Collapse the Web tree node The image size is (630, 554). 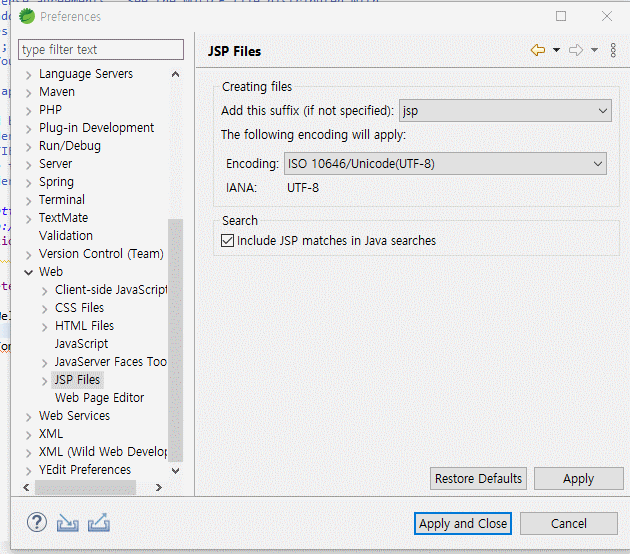tap(29, 272)
